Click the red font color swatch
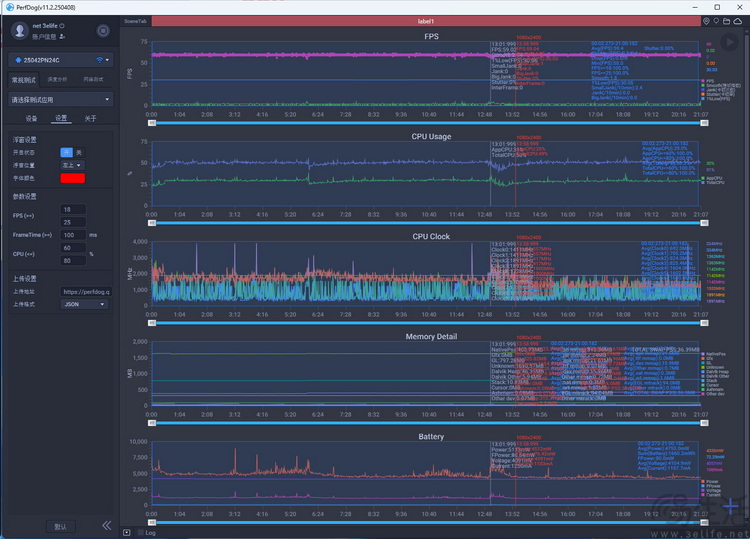This screenshot has height=539, width=750. coord(73,178)
